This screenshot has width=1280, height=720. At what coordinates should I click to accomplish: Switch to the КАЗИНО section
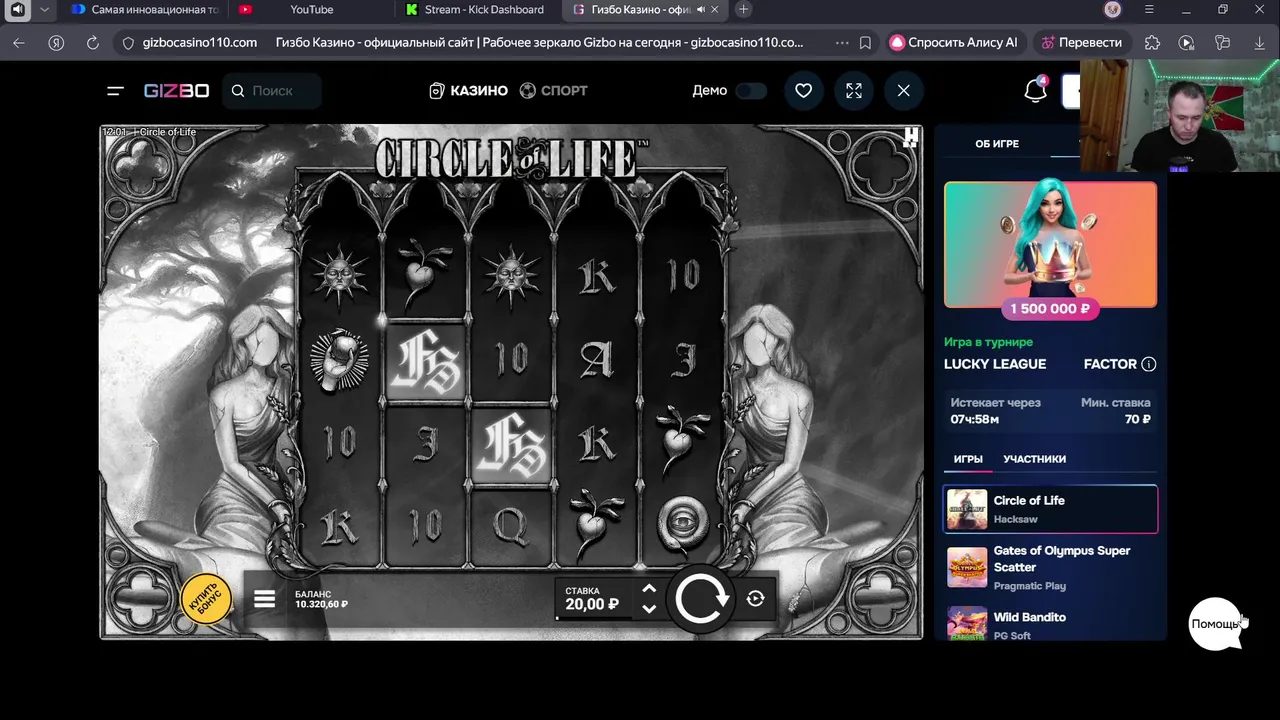468,91
